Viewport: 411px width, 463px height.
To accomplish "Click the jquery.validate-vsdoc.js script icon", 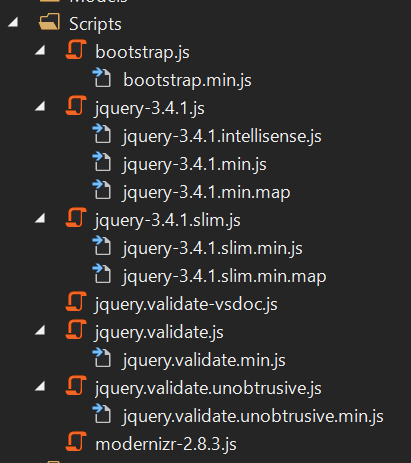I will (76, 302).
